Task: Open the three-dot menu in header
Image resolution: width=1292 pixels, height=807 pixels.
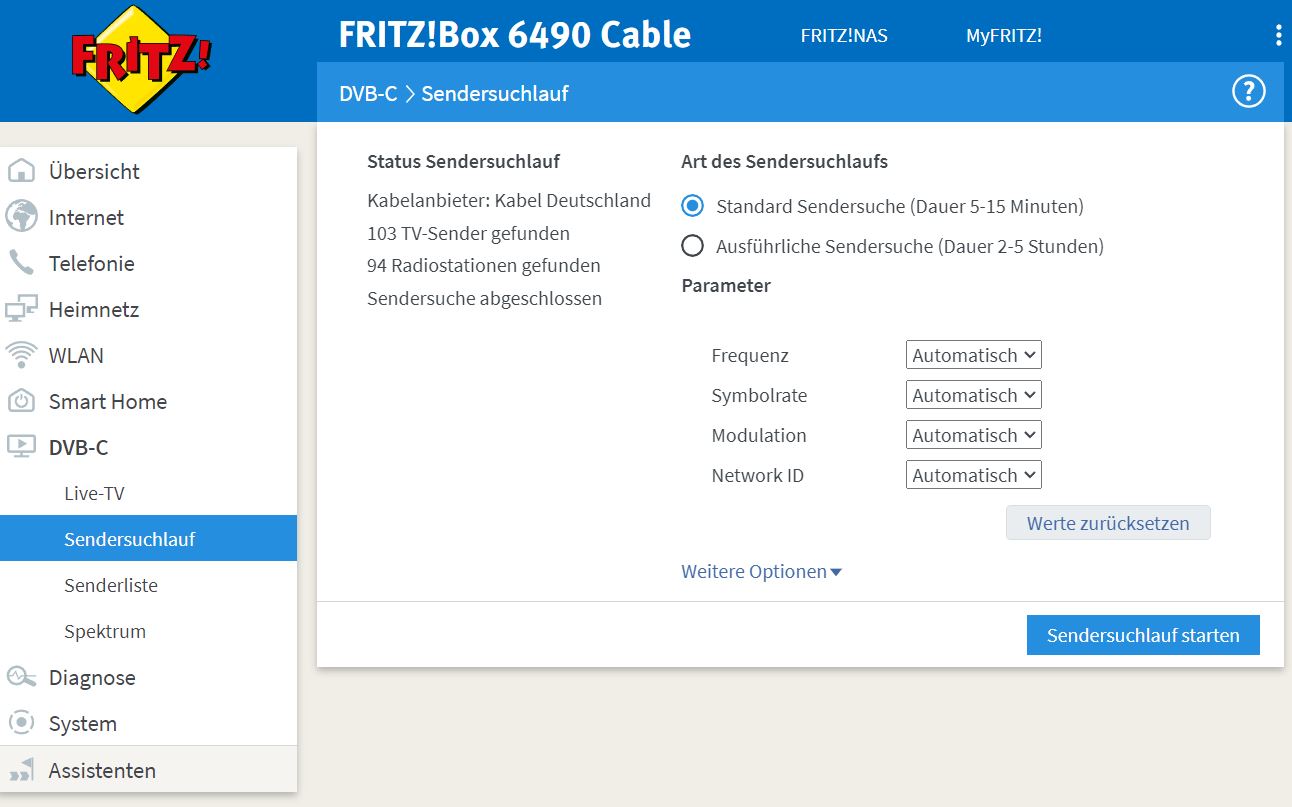Action: tap(1278, 36)
